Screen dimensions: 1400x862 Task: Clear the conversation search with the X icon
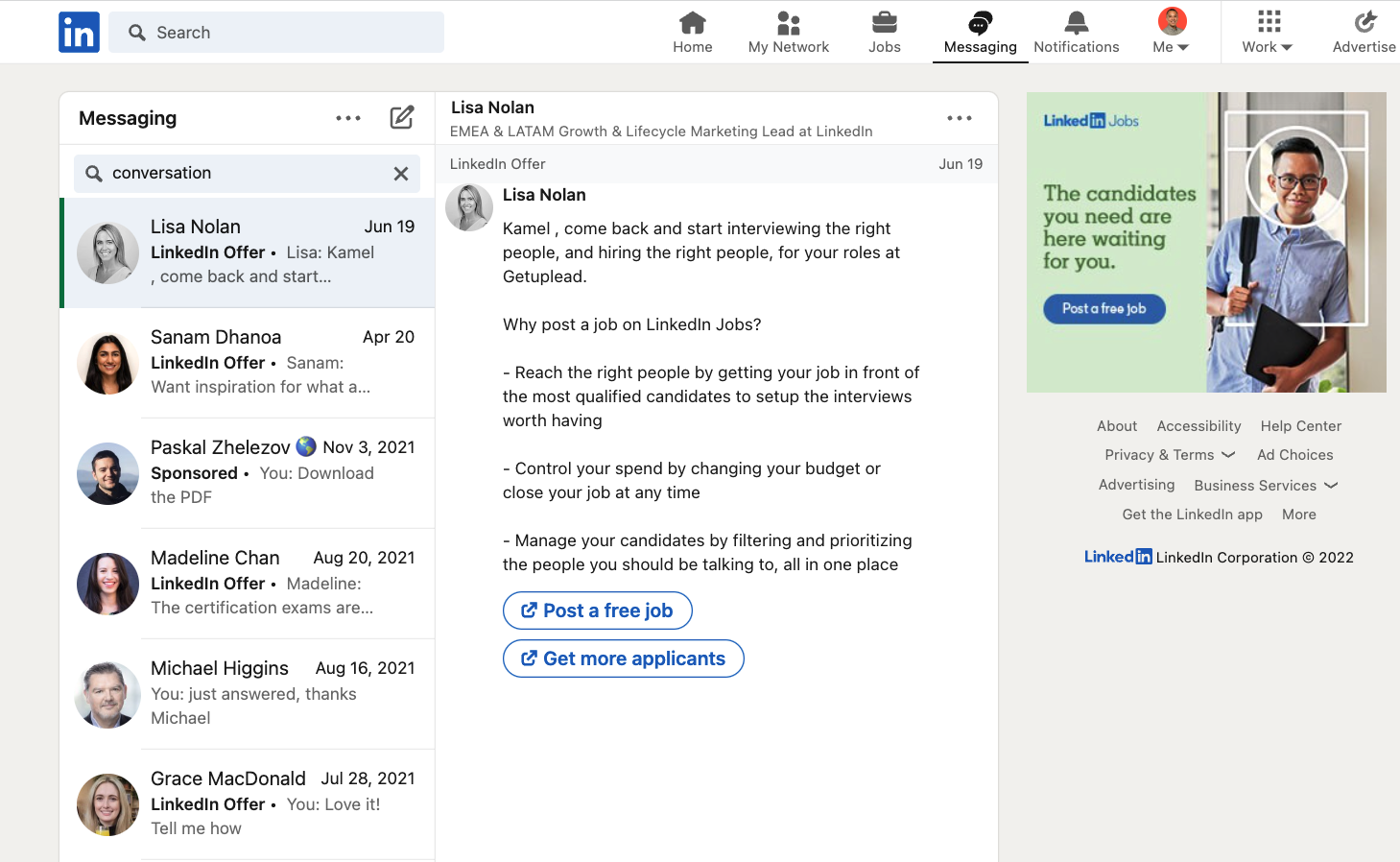401,174
